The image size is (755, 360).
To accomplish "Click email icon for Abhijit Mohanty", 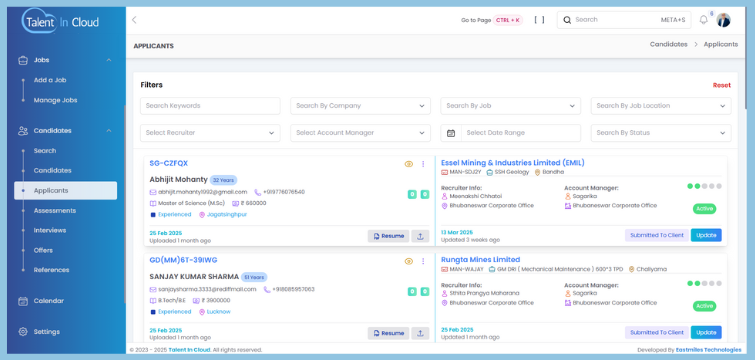I will 153,192.
